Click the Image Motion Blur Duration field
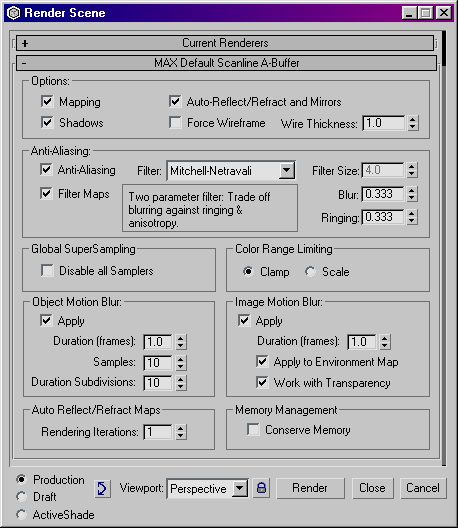The height and width of the screenshot is (528, 458). [362, 342]
